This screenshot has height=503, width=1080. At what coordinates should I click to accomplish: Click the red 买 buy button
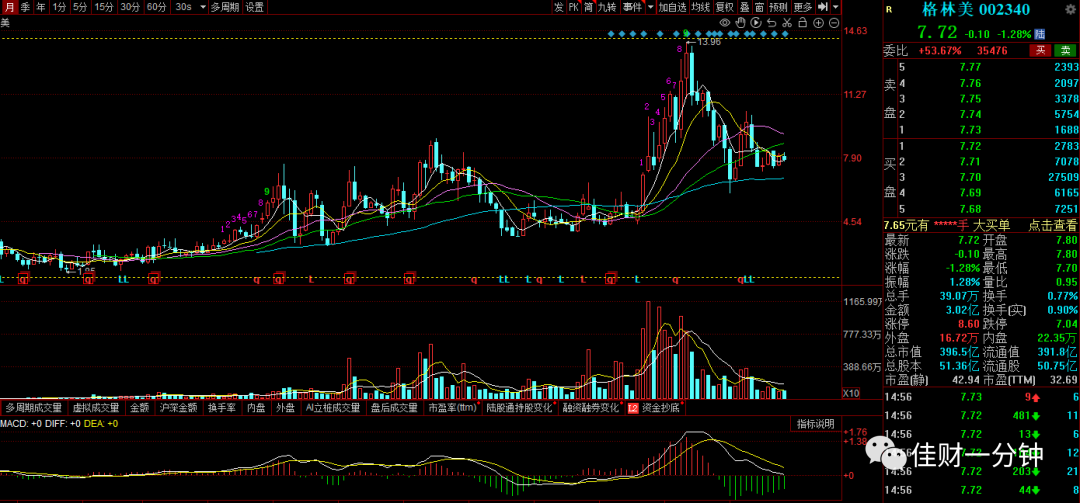(x=1040, y=50)
